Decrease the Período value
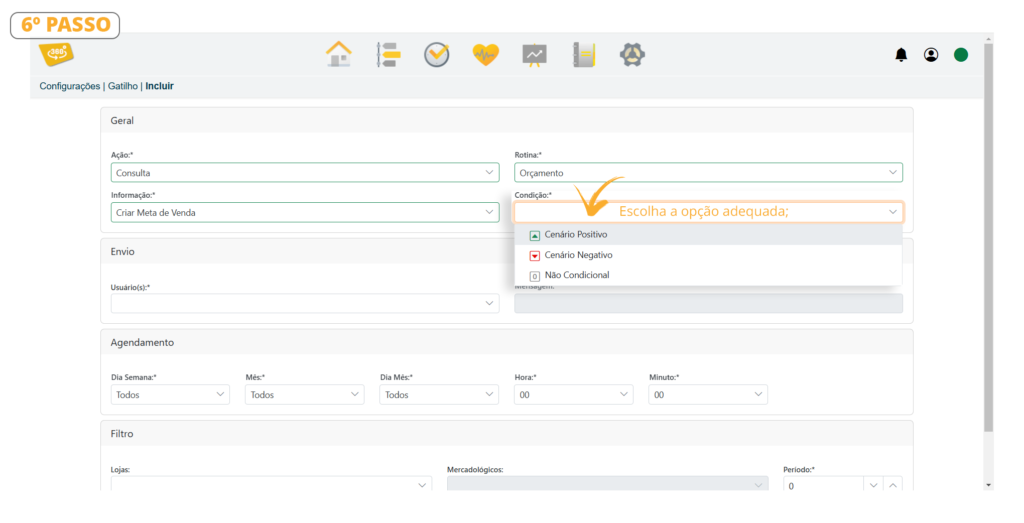The width and height of the screenshot is (1024, 523). click(x=873, y=484)
